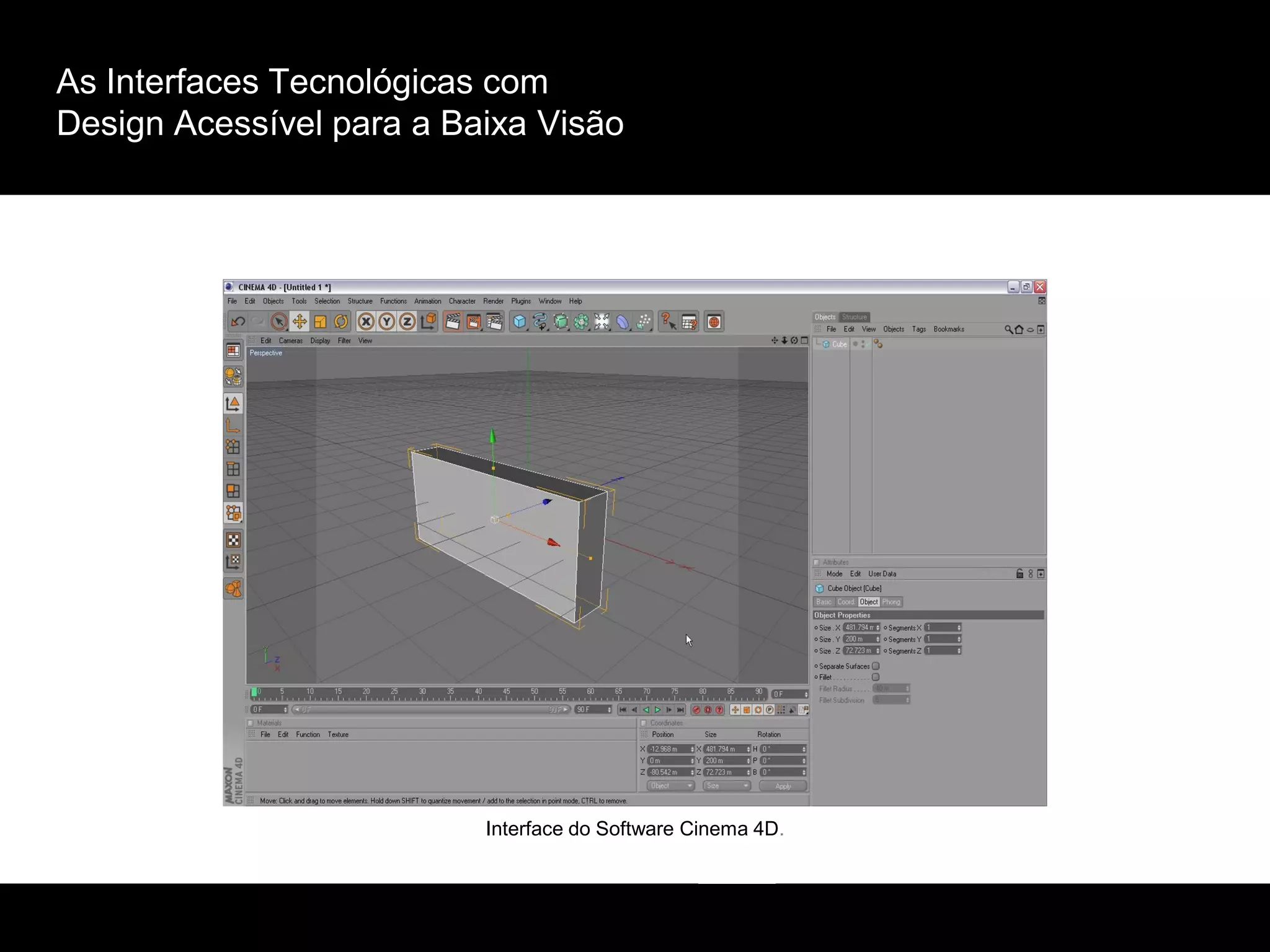
Task: Switch to the Structure tab
Action: (x=855, y=317)
